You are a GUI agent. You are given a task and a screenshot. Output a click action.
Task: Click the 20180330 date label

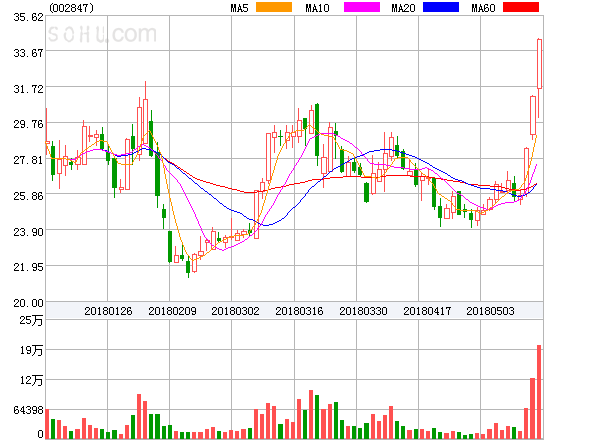[363, 311]
